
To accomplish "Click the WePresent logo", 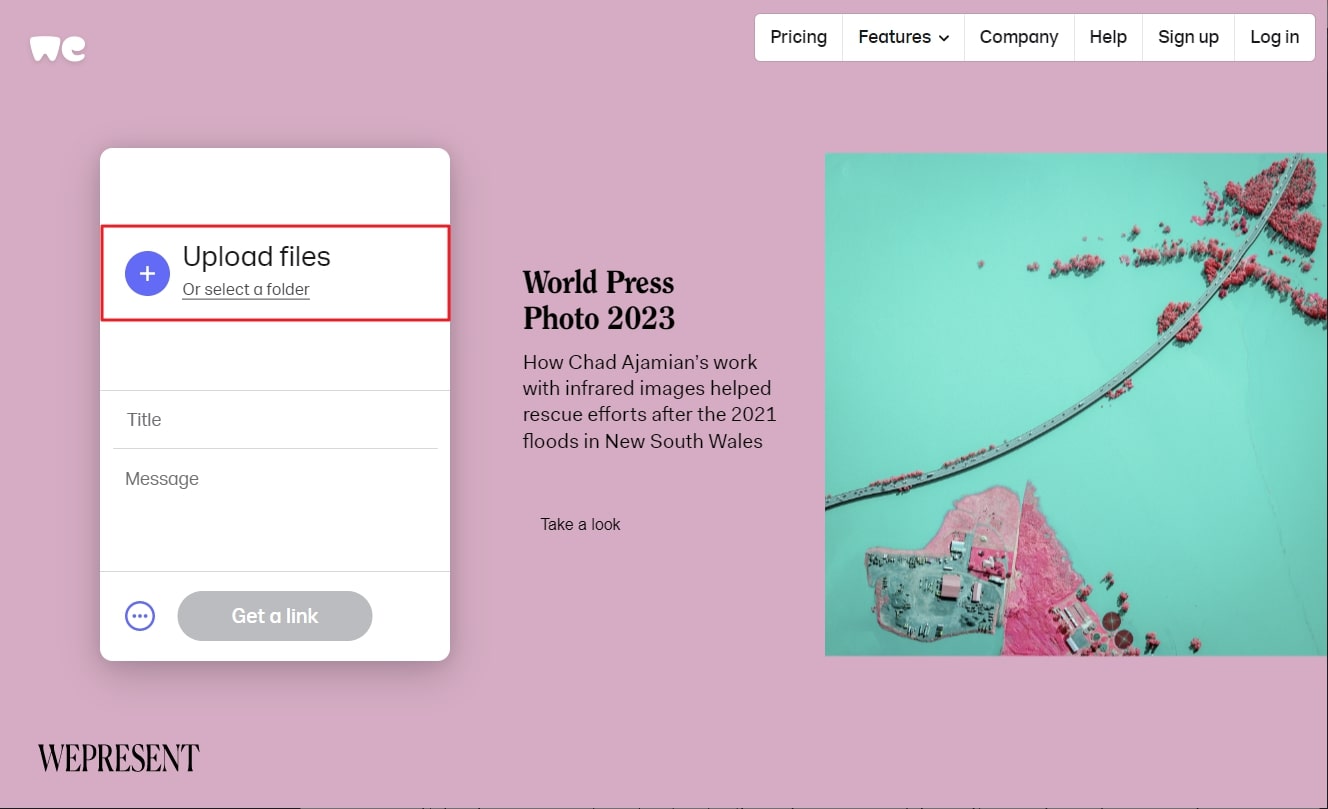I will click(118, 758).
